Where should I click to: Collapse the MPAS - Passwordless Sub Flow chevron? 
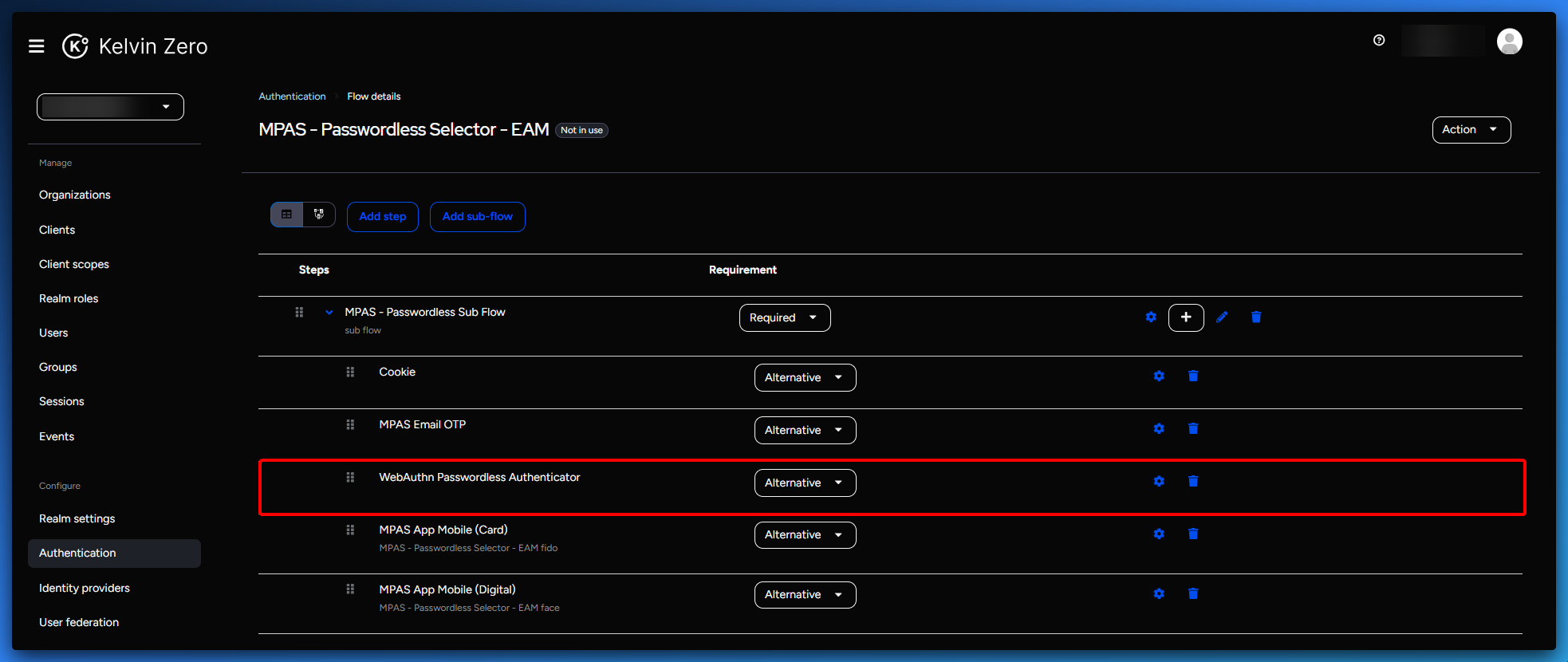click(x=329, y=313)
